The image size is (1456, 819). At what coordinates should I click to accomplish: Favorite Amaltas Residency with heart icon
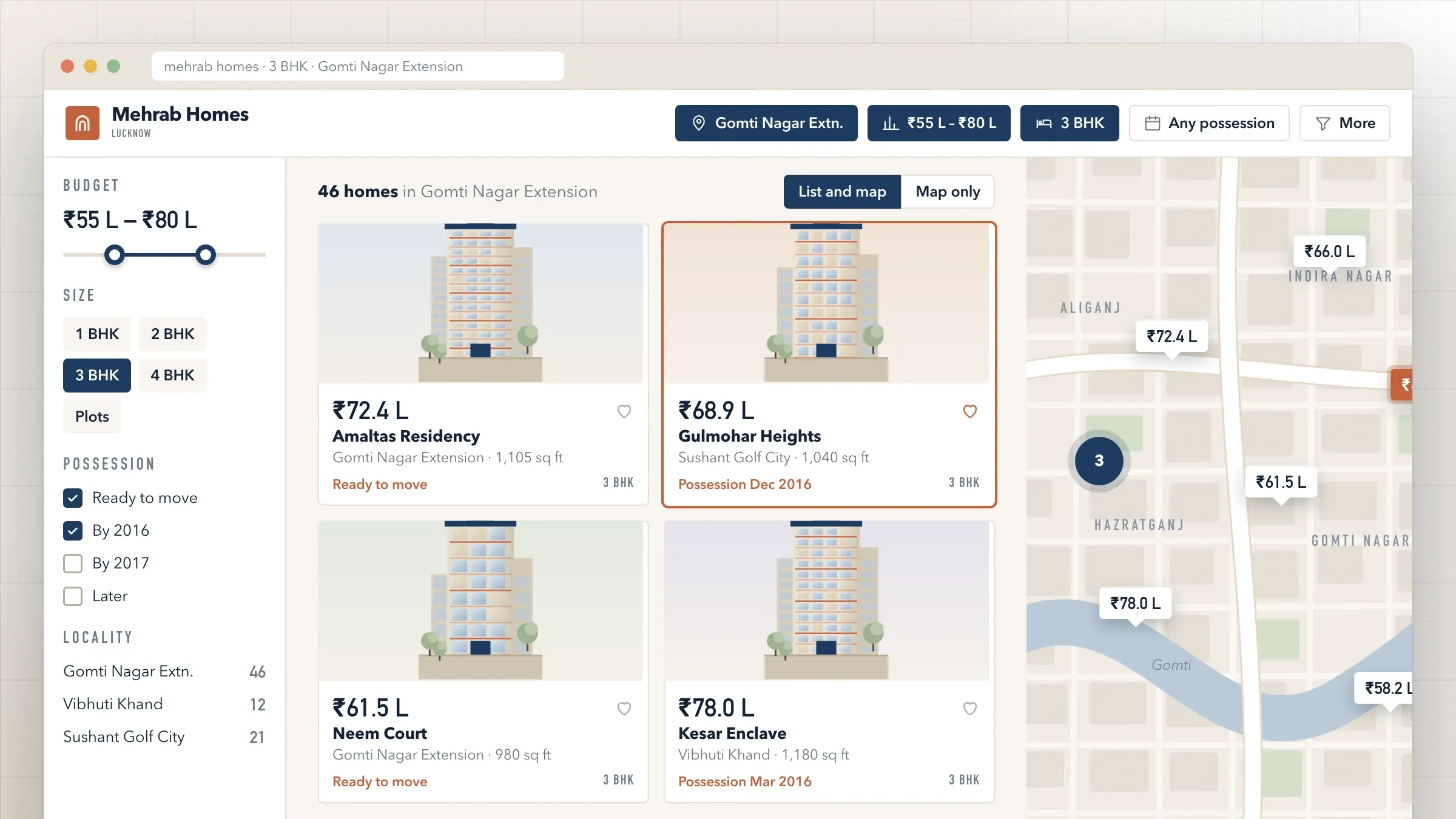tap(624, 411)
